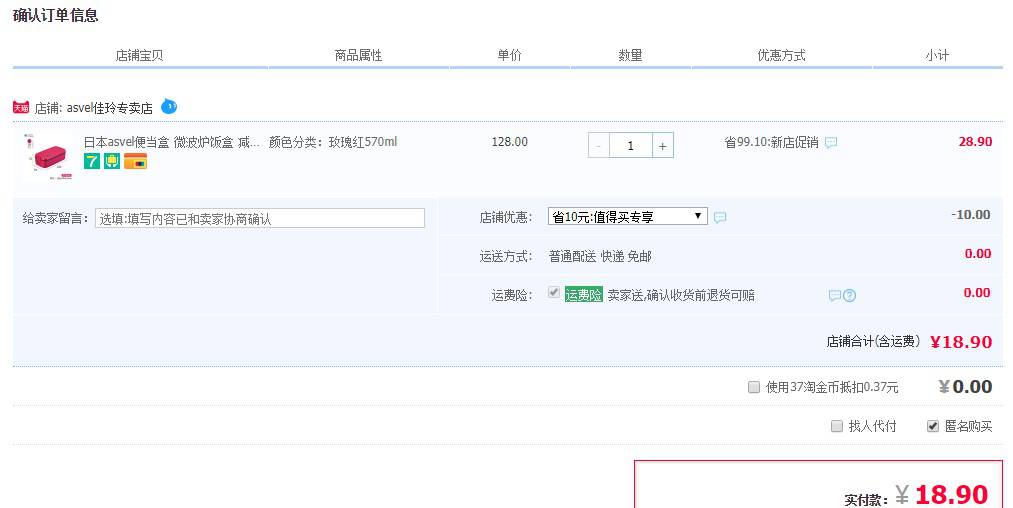Check 使用37淘金币抵扣0.37元 option
Image resolution: width=1013 pixels, height=508 pixels.
(753, 387)
